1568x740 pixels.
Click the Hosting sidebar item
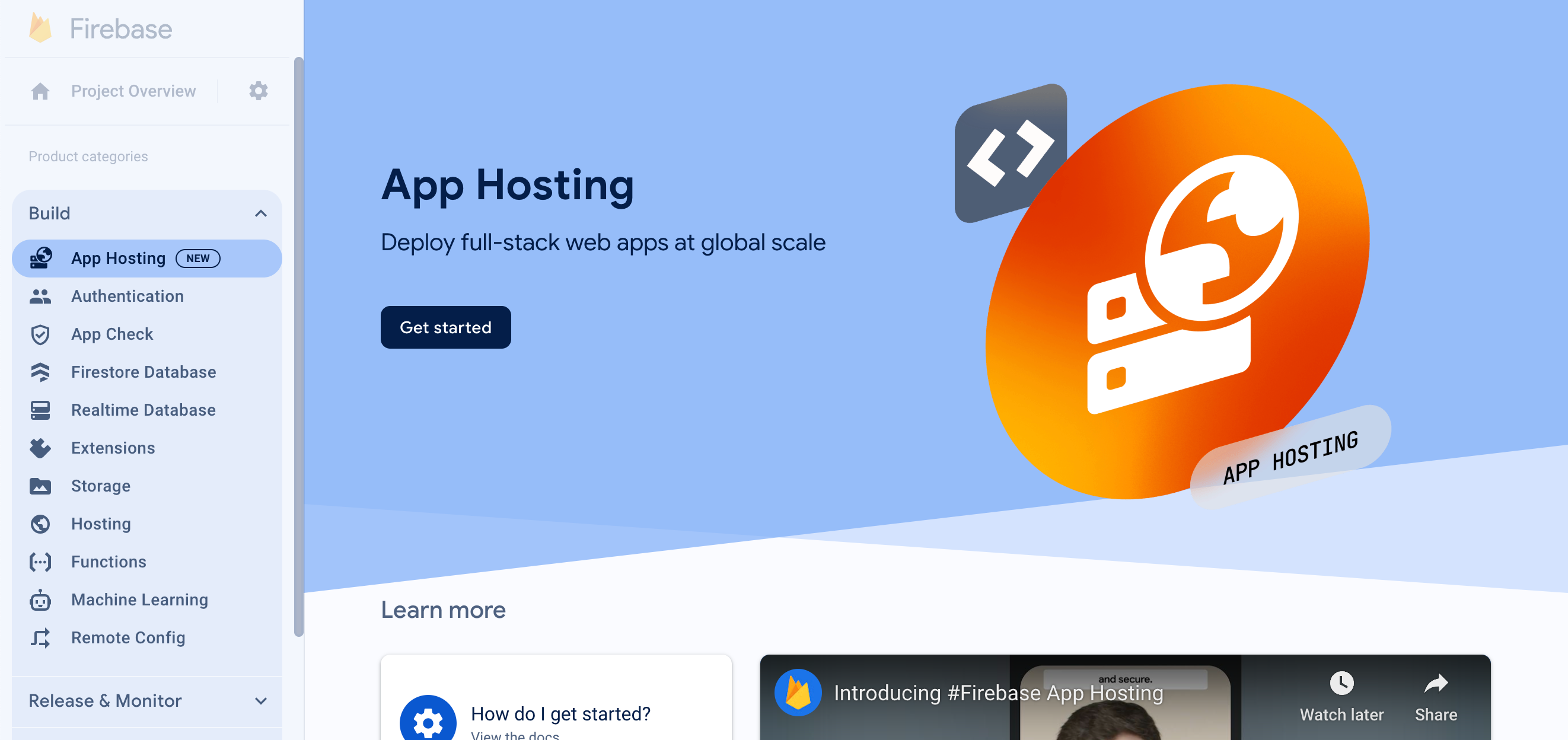[100, 523]
